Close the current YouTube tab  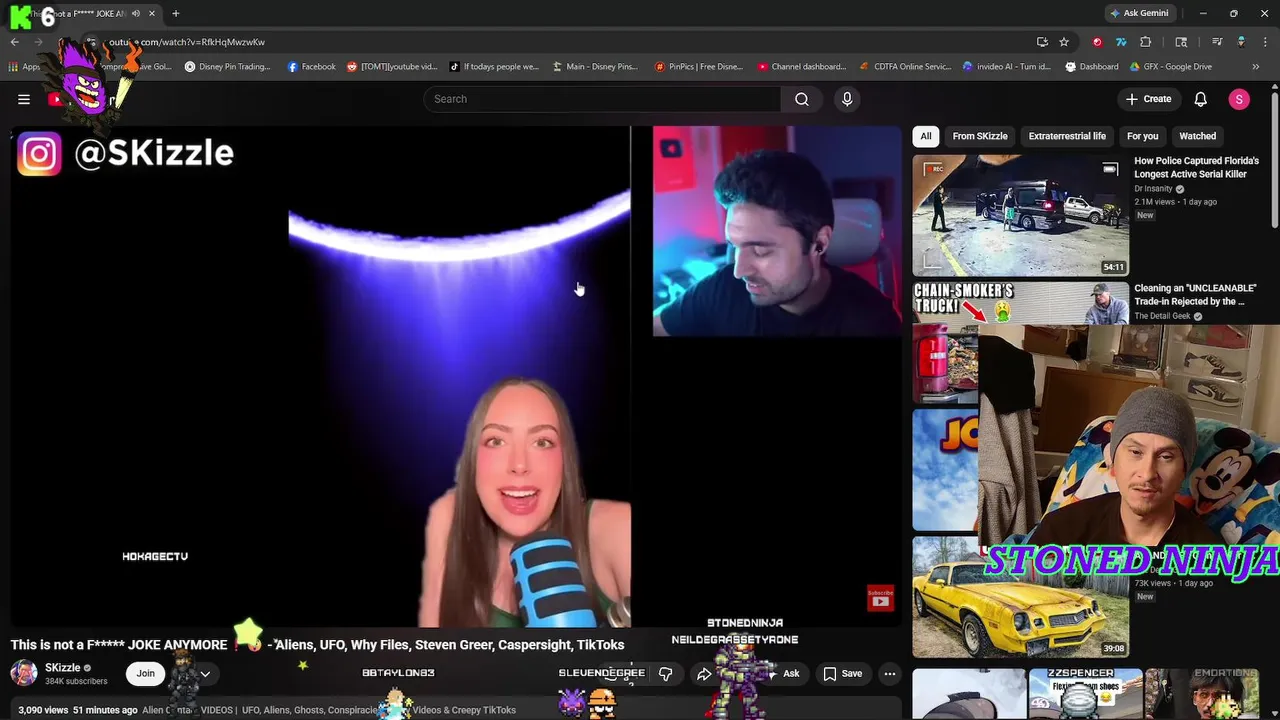[151, 13]
